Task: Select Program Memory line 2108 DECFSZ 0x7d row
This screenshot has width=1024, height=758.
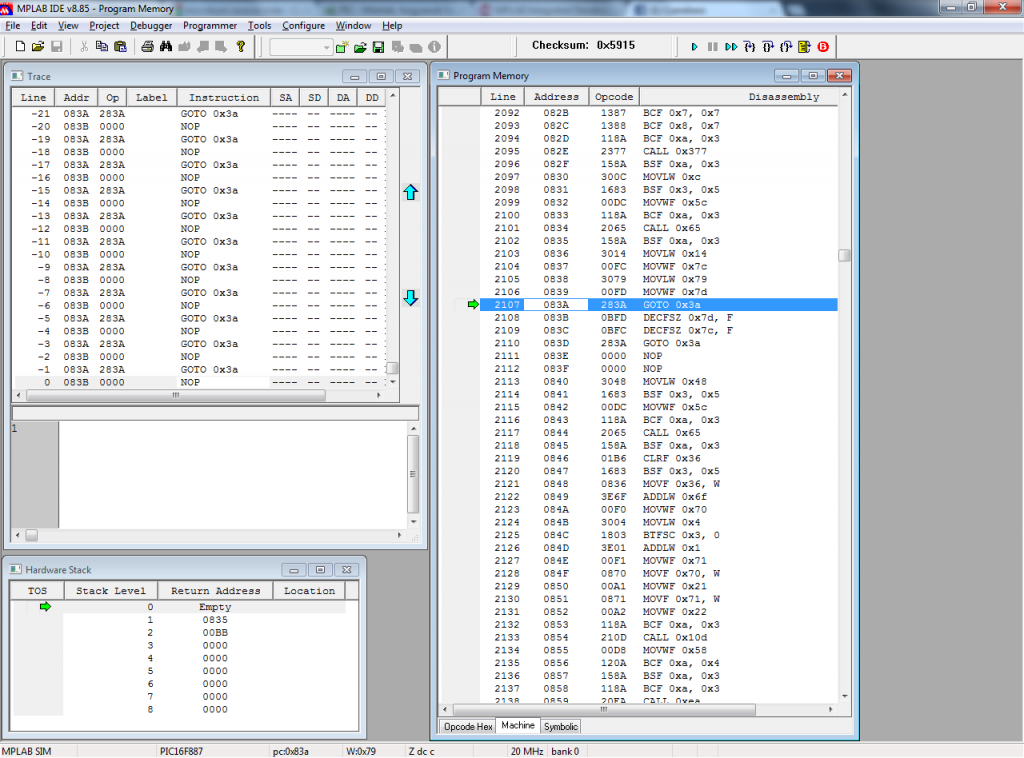Action: tap(658, 318)
